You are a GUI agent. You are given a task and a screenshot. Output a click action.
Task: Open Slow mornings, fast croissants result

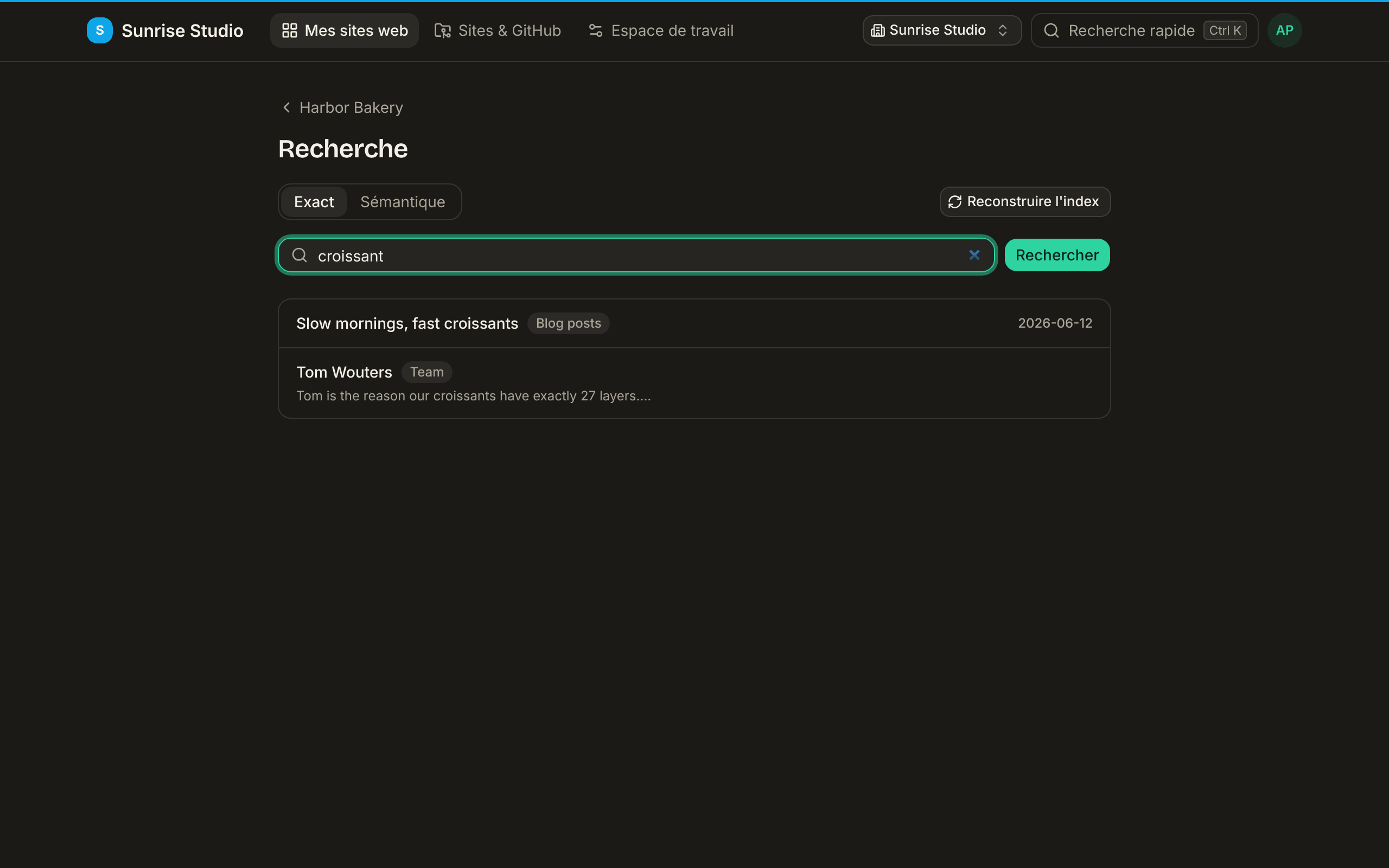point(694,323)
